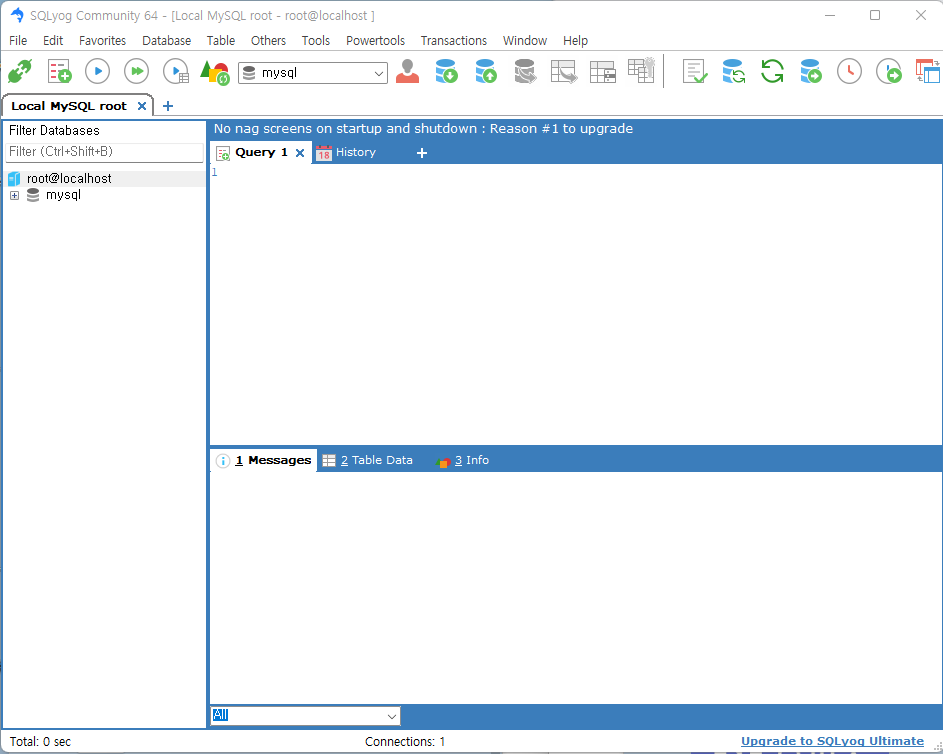Click the copy database to other host icon
Screen dimensions: 943x754
coord(811,72)
